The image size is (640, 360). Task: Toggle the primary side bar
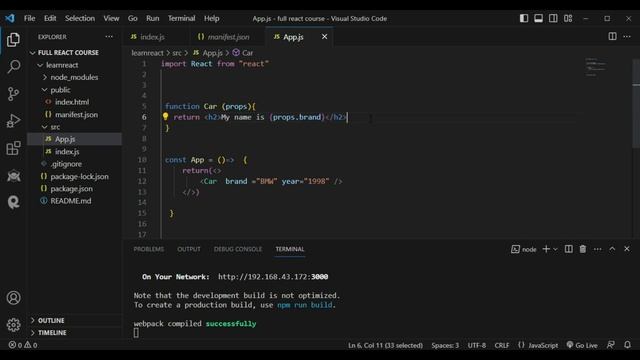pos(524,18)
